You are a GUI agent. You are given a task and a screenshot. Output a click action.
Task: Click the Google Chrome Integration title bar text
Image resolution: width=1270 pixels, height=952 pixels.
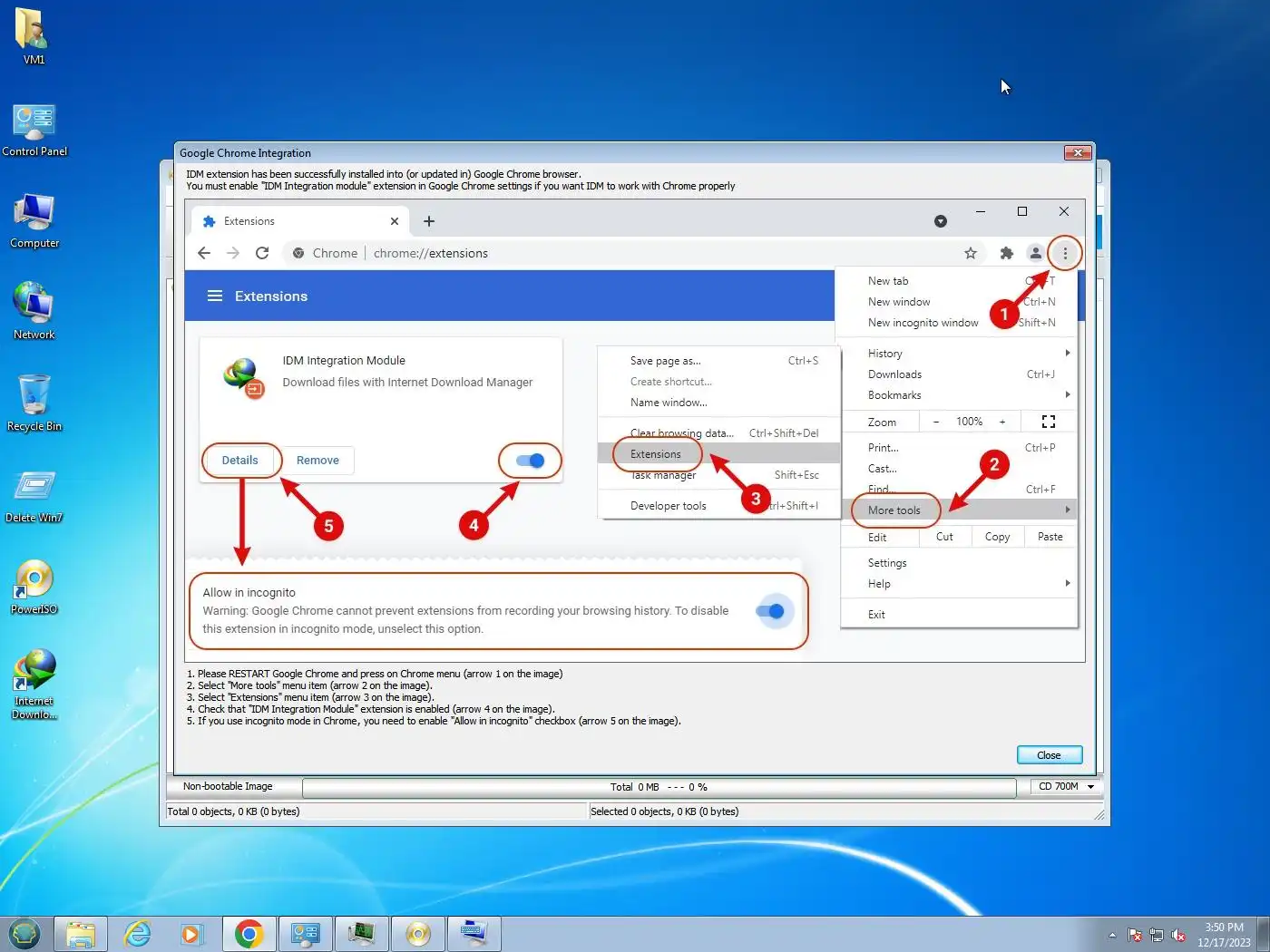tap(245, 153)
